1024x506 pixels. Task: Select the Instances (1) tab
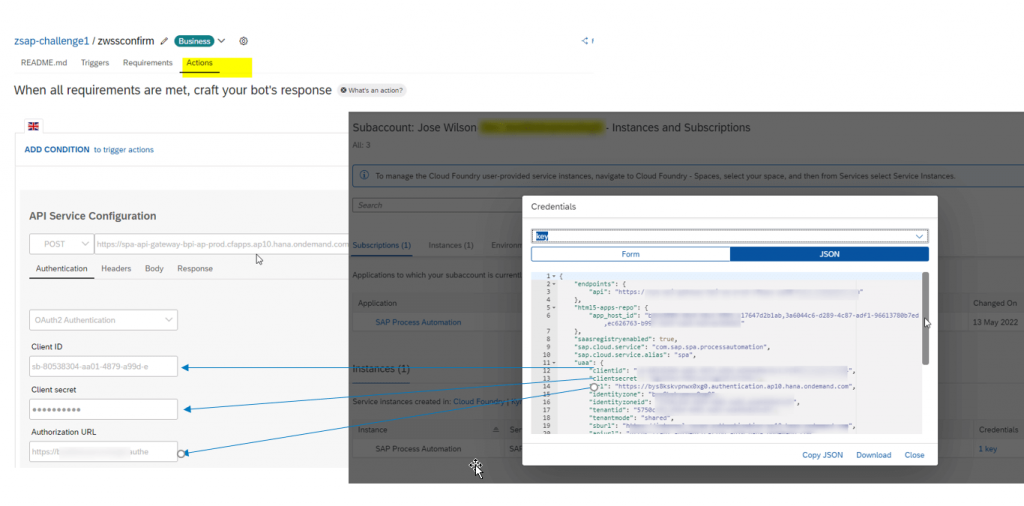[x=451, y=245]
